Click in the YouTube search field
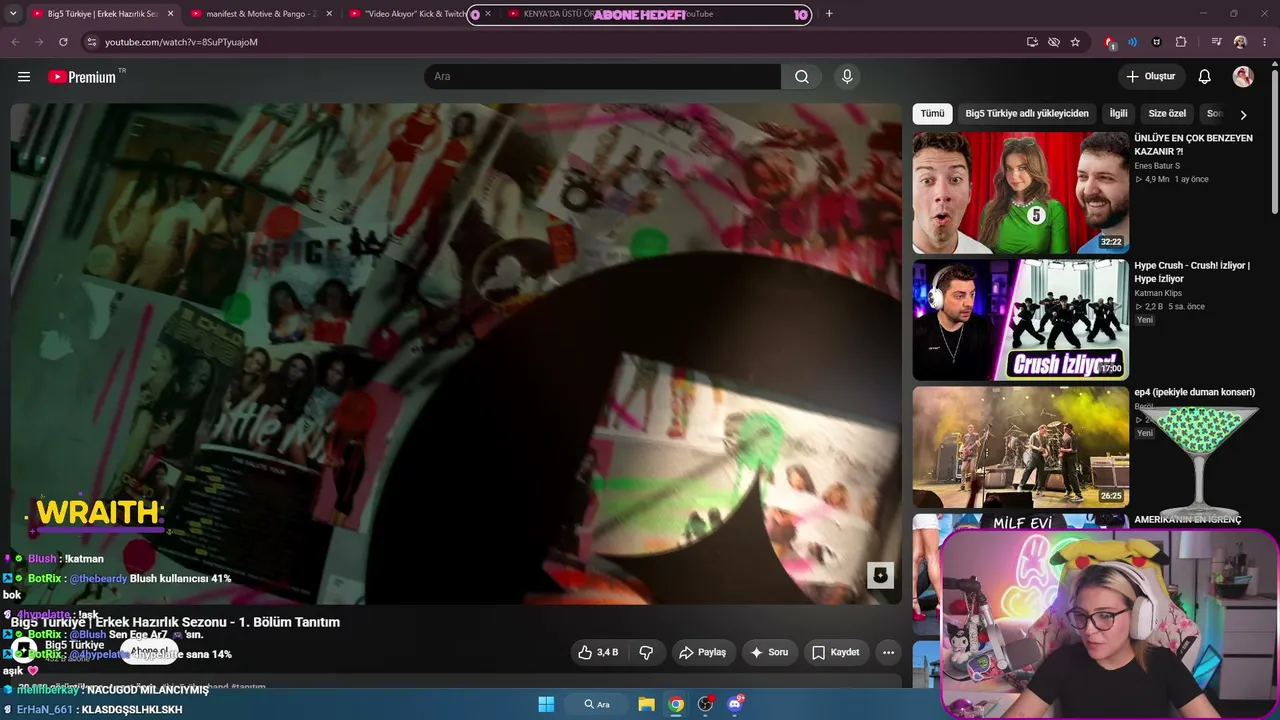This screenshot has height=720, width=1280. tap(602, 77)
